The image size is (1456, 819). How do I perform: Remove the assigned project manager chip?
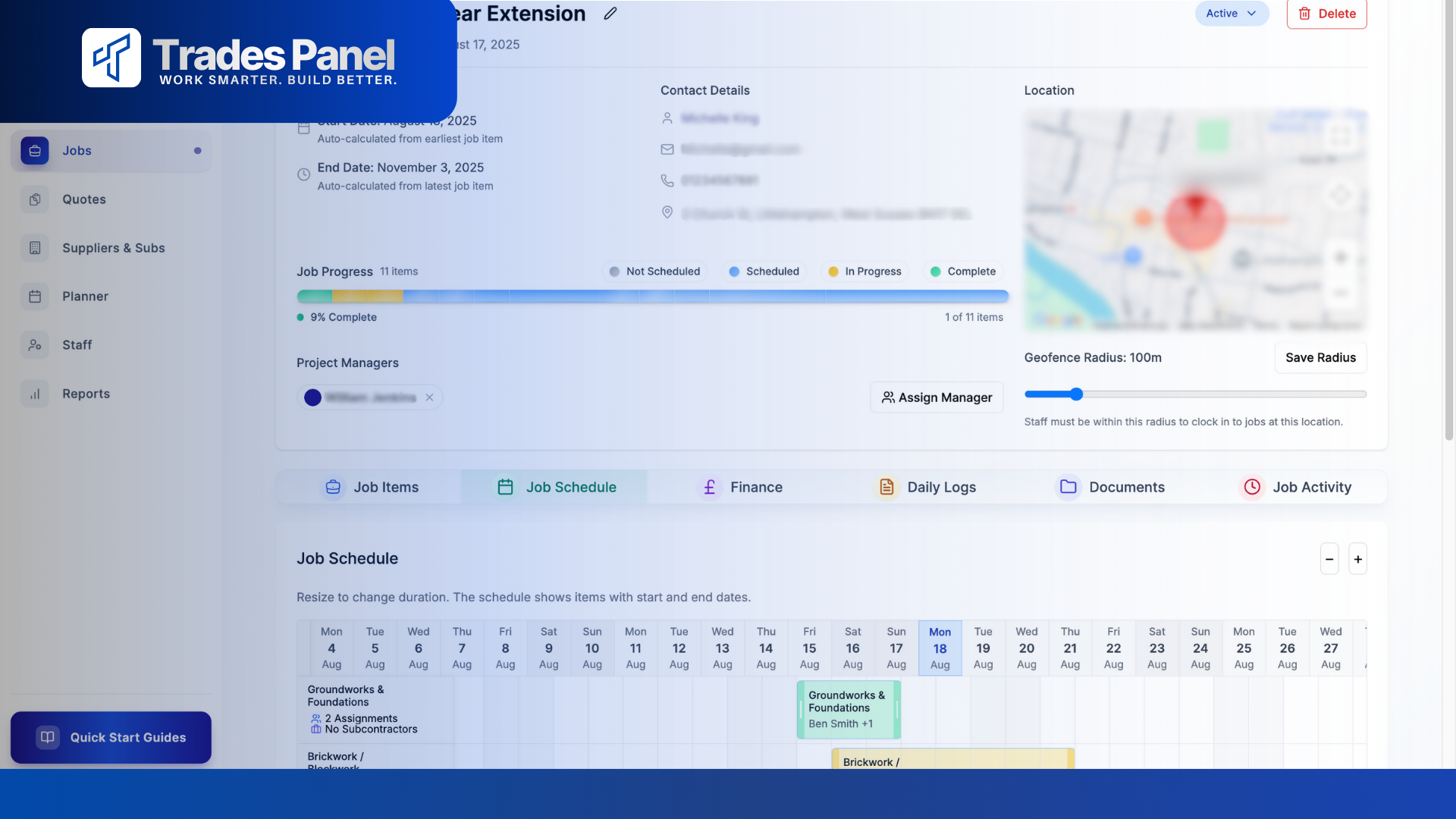429,397
